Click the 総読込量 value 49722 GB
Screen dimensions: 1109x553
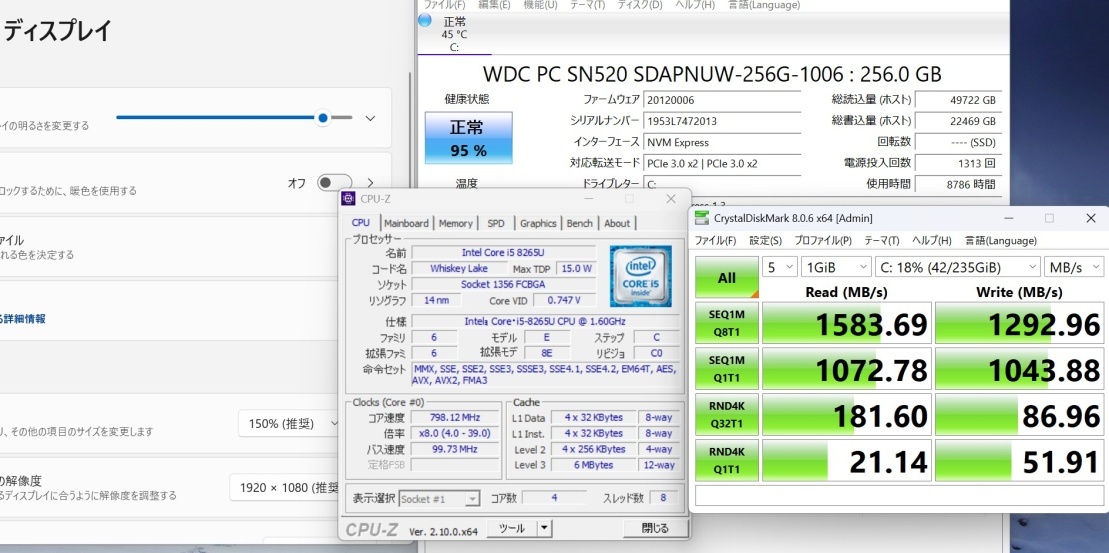click(x=958, y=100)
